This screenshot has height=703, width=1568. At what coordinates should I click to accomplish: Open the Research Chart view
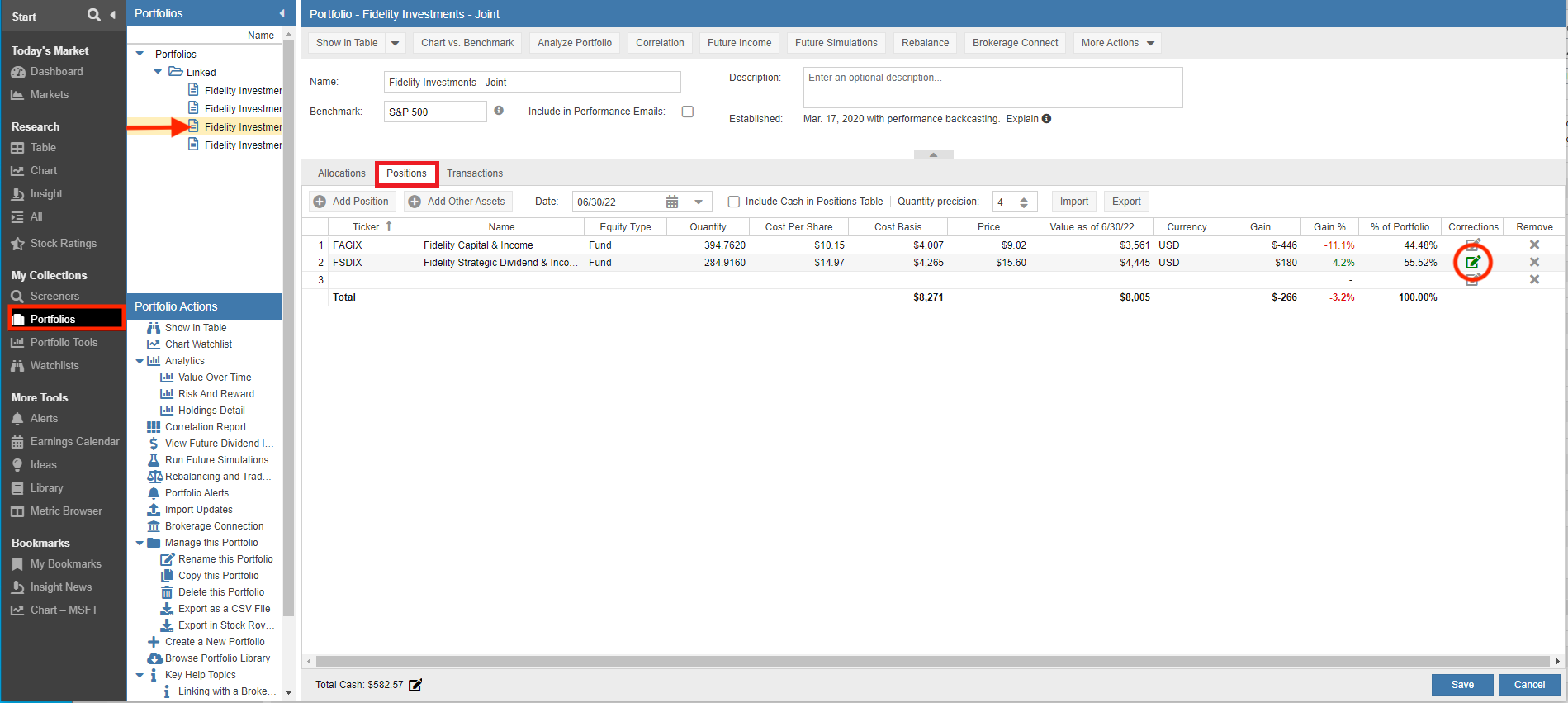[34, 171]
